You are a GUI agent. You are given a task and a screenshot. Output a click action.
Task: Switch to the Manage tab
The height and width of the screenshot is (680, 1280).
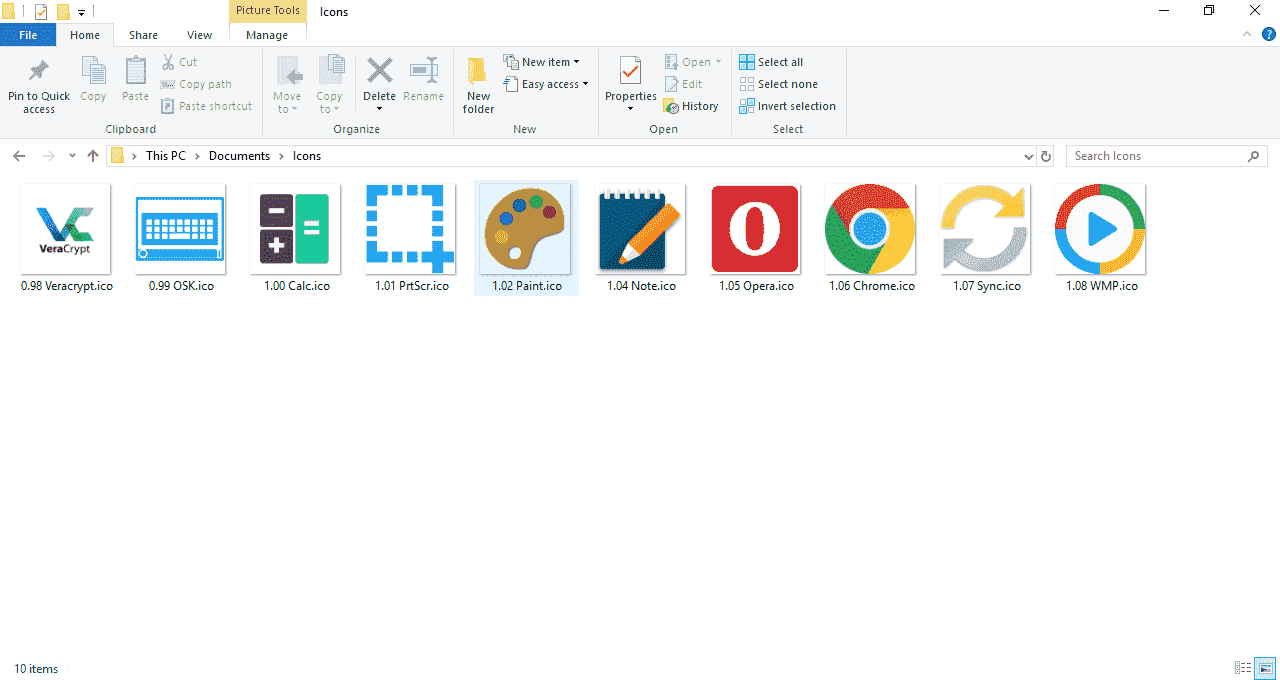click(x=267, y=35)
